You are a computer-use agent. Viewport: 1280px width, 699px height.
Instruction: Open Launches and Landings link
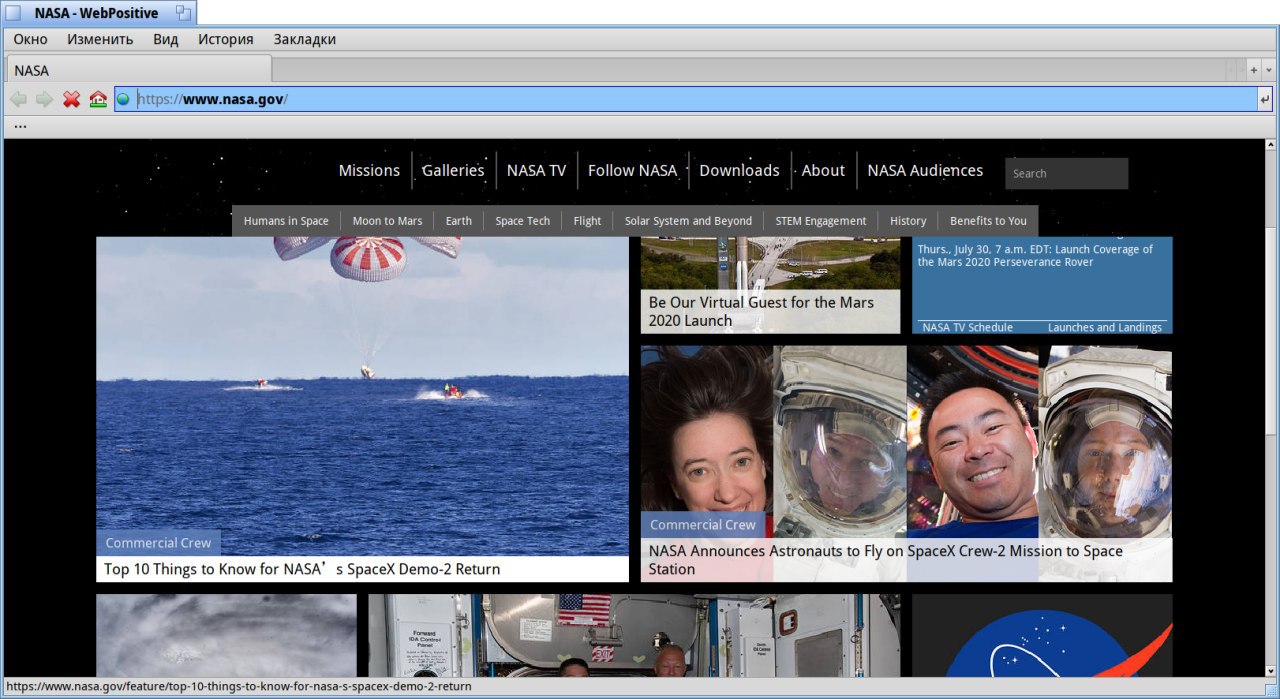(x=1104, y=327)
